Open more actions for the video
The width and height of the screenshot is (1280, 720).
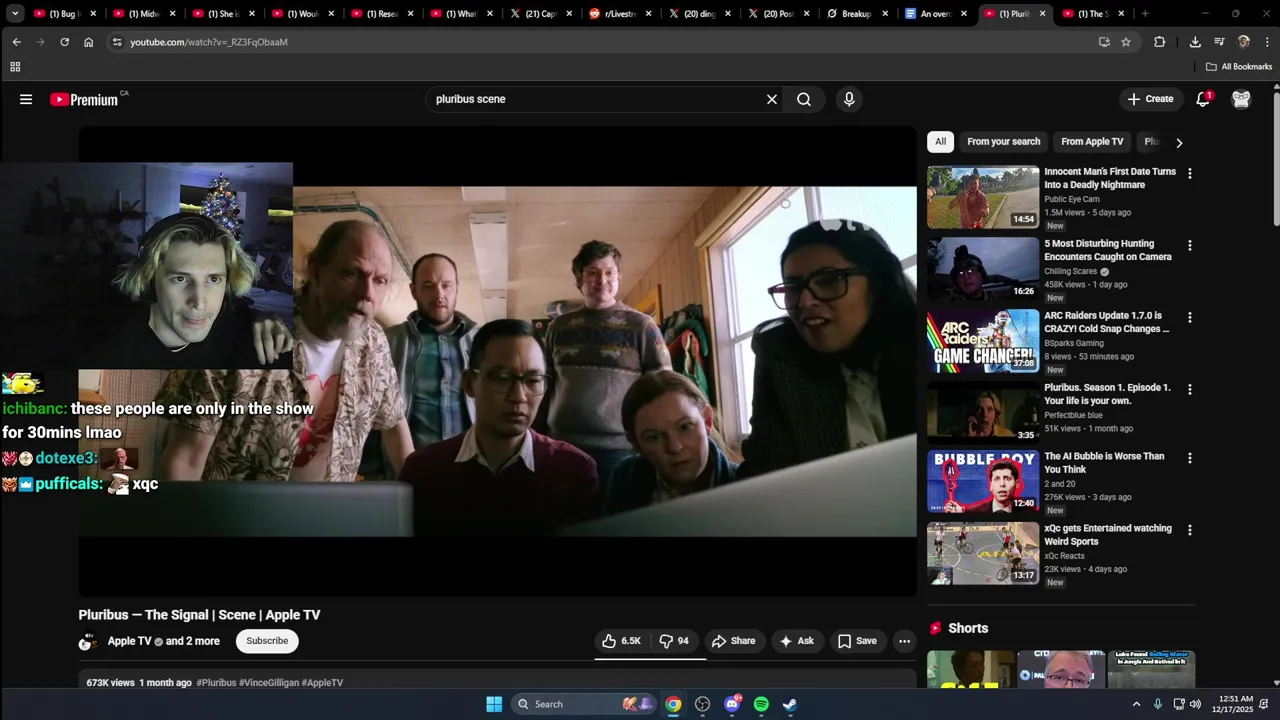tap(904, 641)
